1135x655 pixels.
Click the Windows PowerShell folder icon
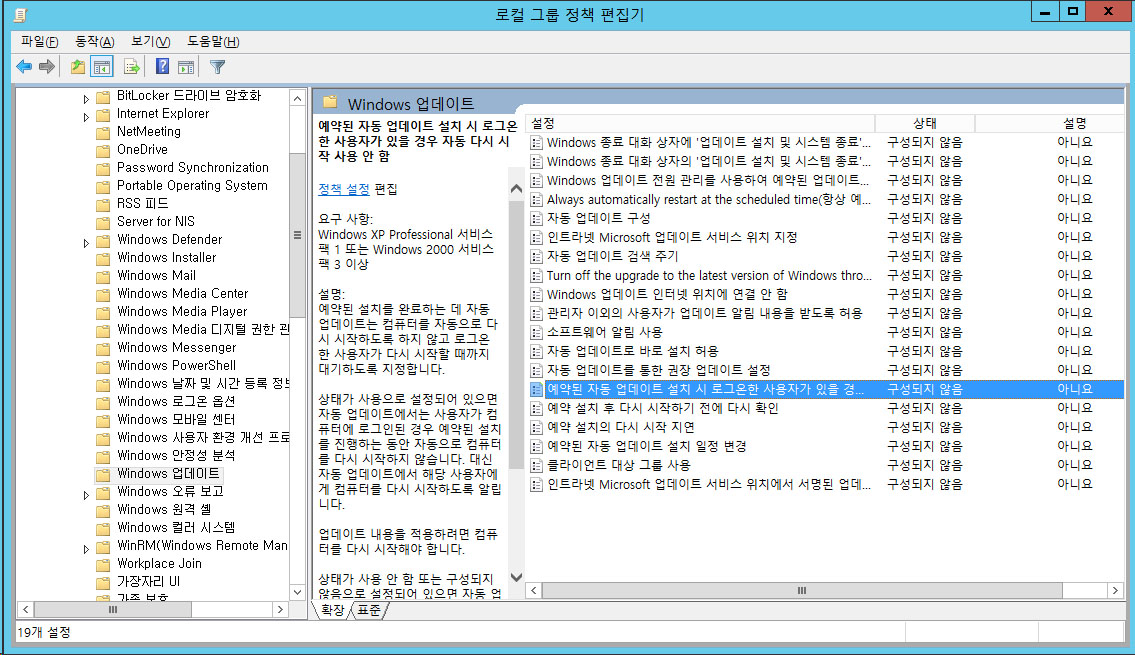click(104, 366)
